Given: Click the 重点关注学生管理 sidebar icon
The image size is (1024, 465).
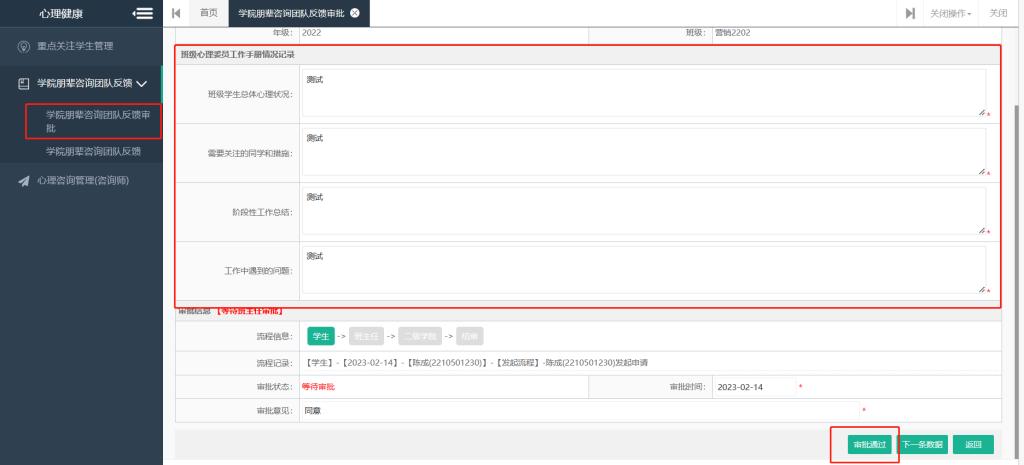Looking at the screenshot, I should tap(24, 47).
